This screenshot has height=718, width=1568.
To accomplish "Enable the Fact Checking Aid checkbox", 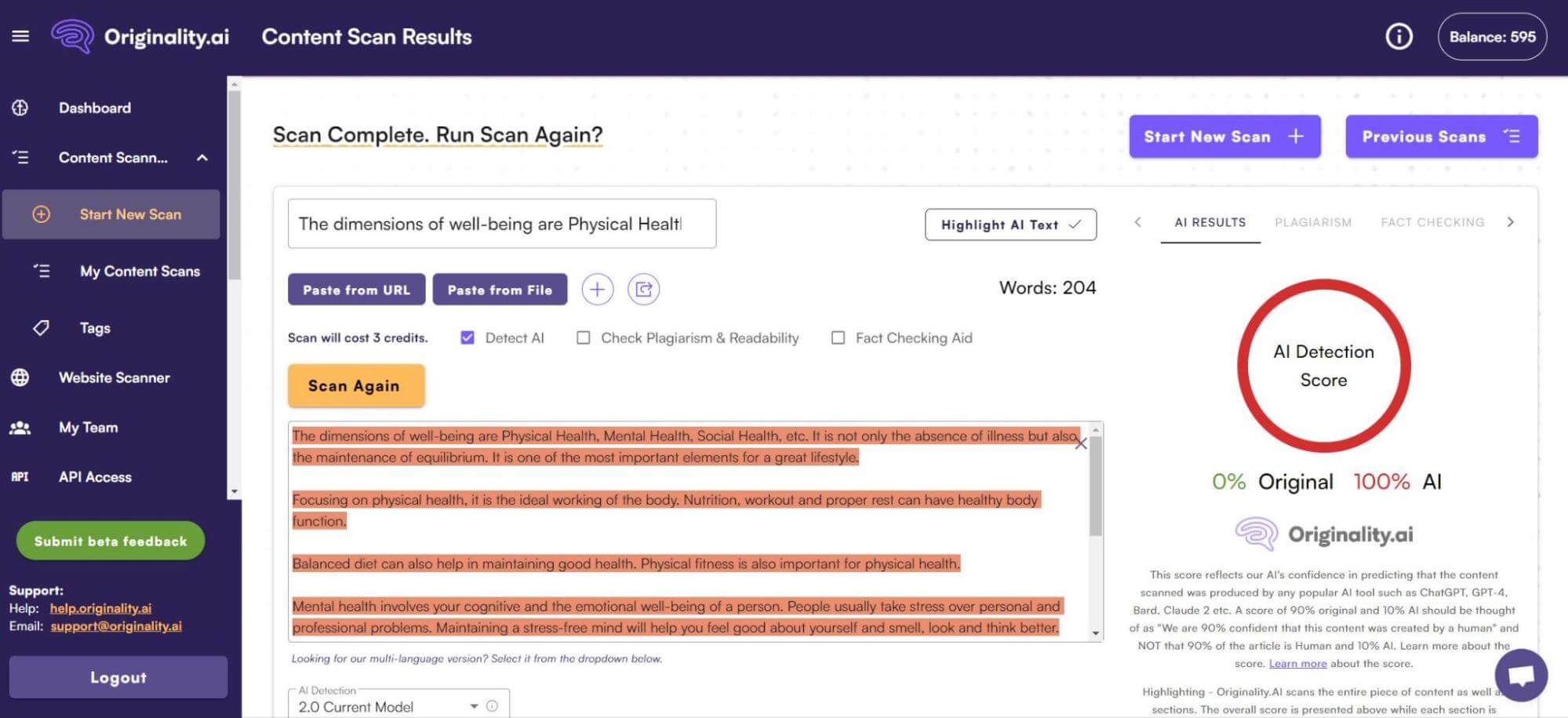I will (838, 337).
